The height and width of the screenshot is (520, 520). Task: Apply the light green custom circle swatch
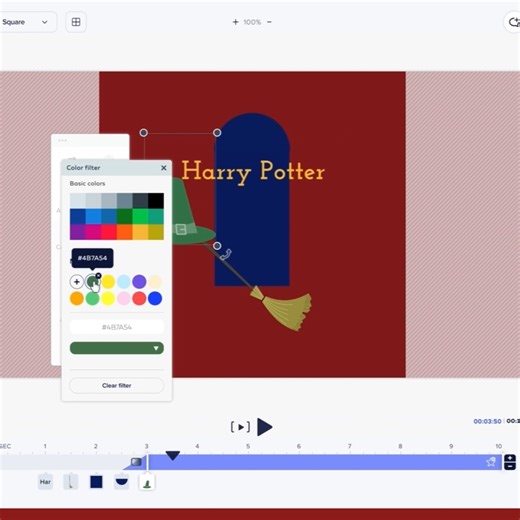[92, 298]
